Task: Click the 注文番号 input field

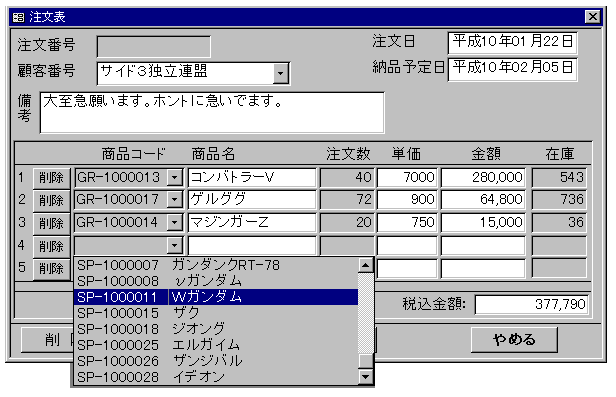Action: [x=154, y=47]
